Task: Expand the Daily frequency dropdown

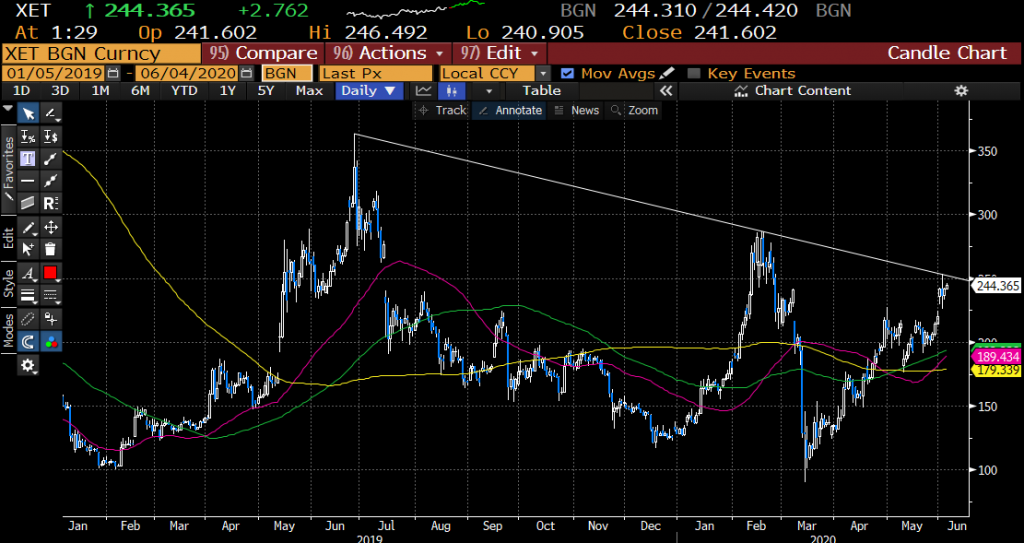Action: (x=369, y=91)
